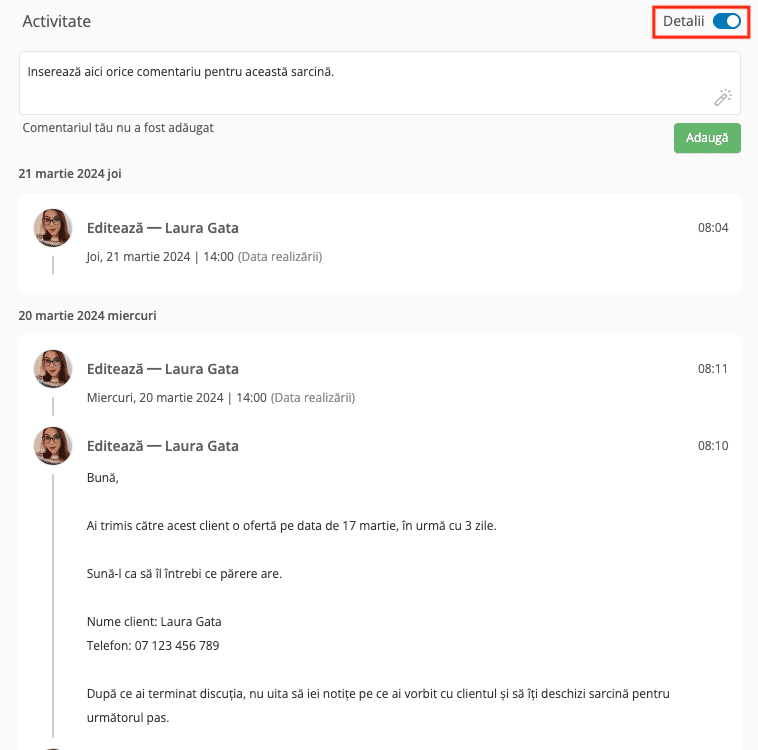
Task: Select the 21 martie 2024 joi date header
Action: point(70,174)
